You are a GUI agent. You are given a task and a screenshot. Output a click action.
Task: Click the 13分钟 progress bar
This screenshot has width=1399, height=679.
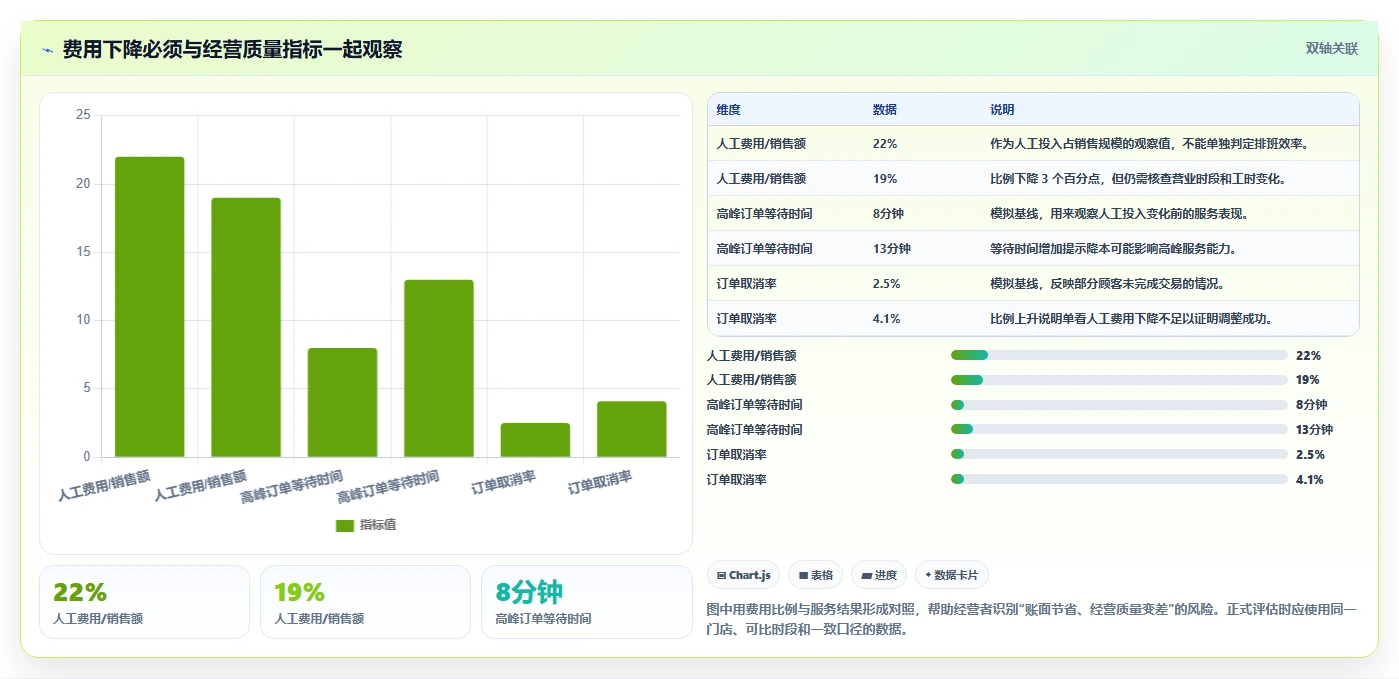click(1119, 430)
